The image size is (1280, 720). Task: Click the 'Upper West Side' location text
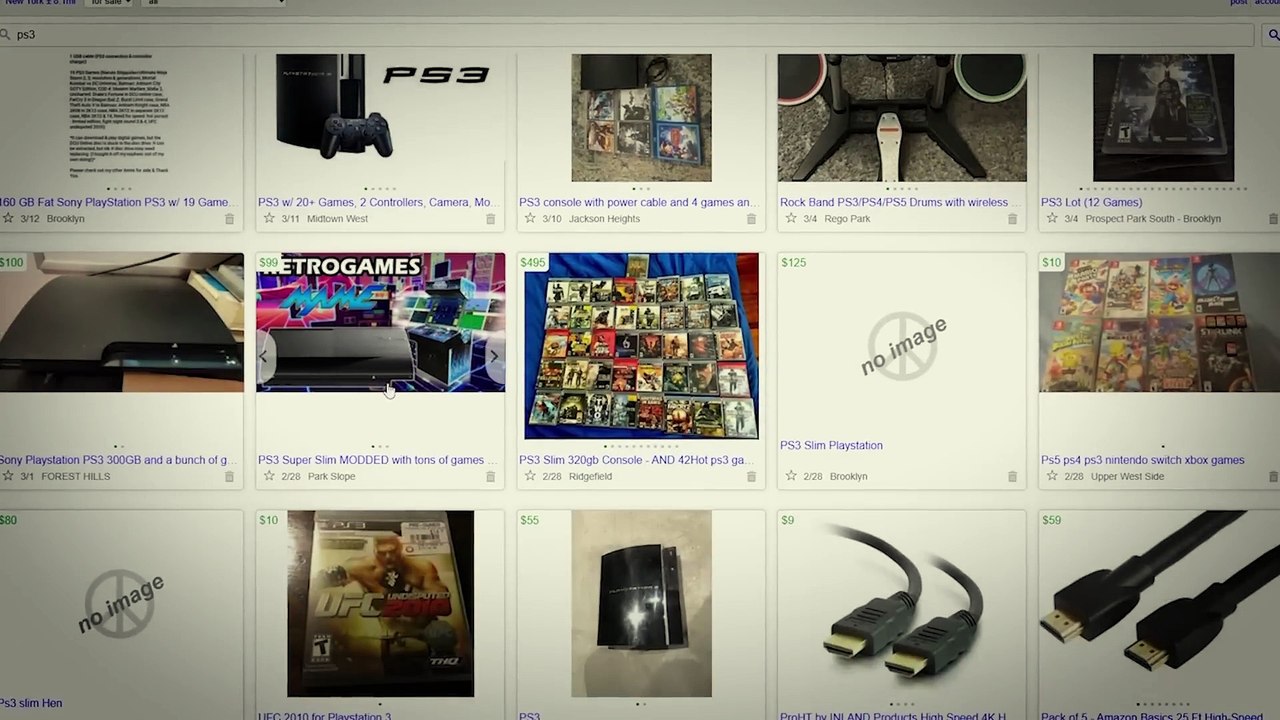tap(1128, 477)
